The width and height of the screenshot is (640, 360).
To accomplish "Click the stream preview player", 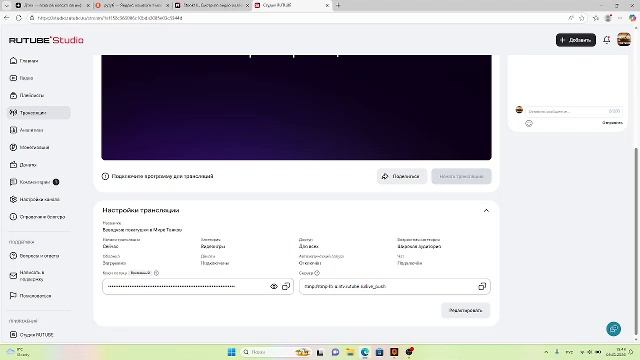I will (x=296, y=107).
